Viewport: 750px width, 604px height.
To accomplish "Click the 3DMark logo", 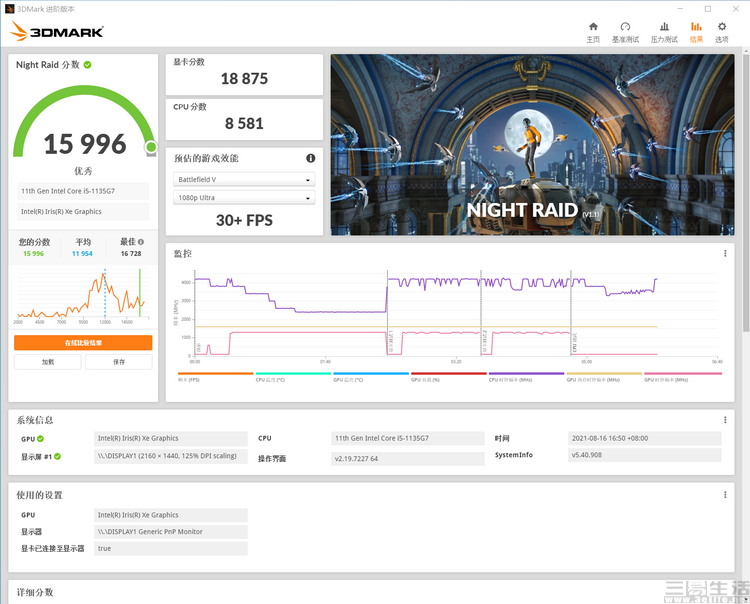I will pyautogui.click(x=56, y=32).
